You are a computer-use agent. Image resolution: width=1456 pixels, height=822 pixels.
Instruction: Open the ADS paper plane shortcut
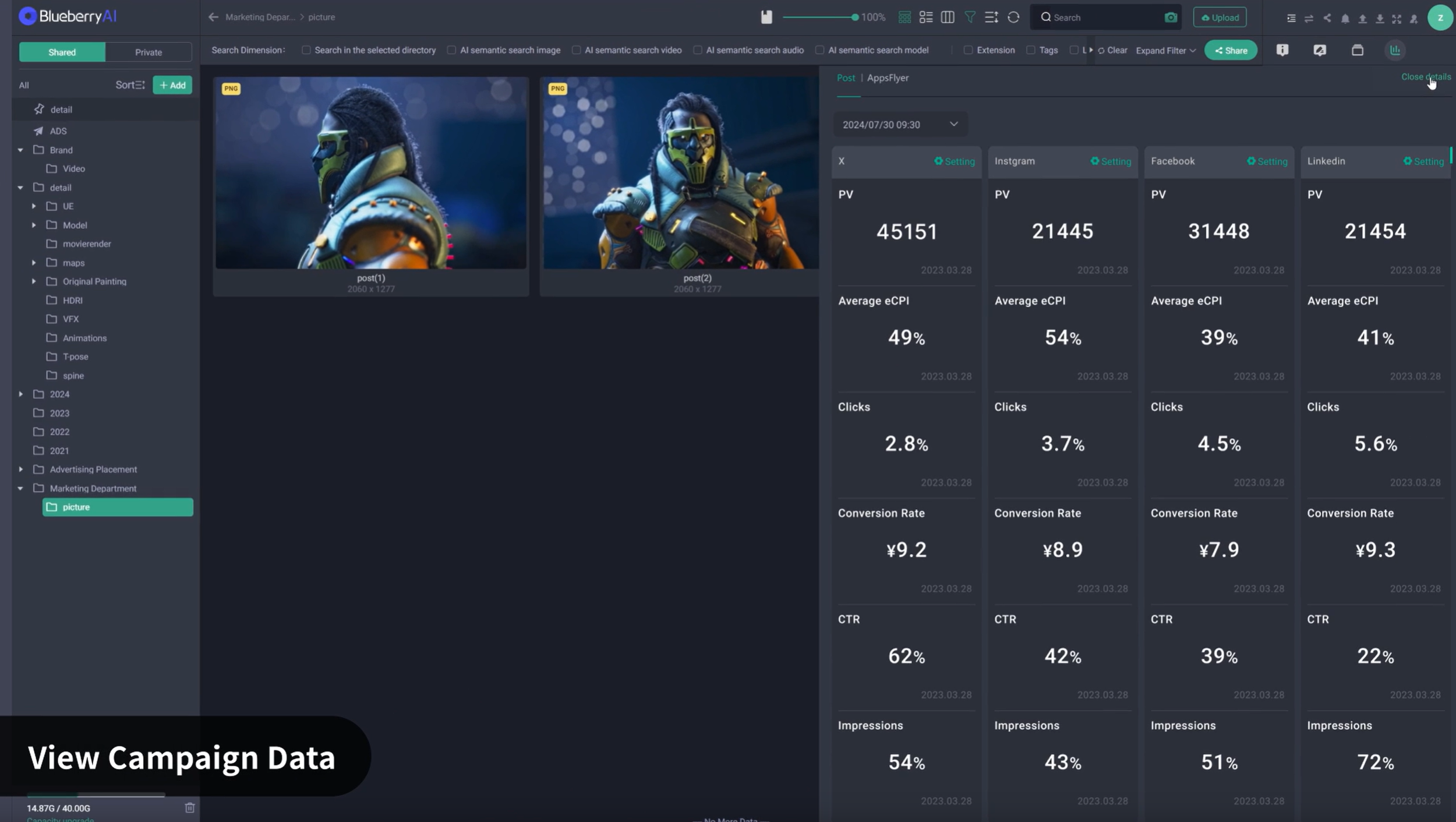tap(38, 131)
